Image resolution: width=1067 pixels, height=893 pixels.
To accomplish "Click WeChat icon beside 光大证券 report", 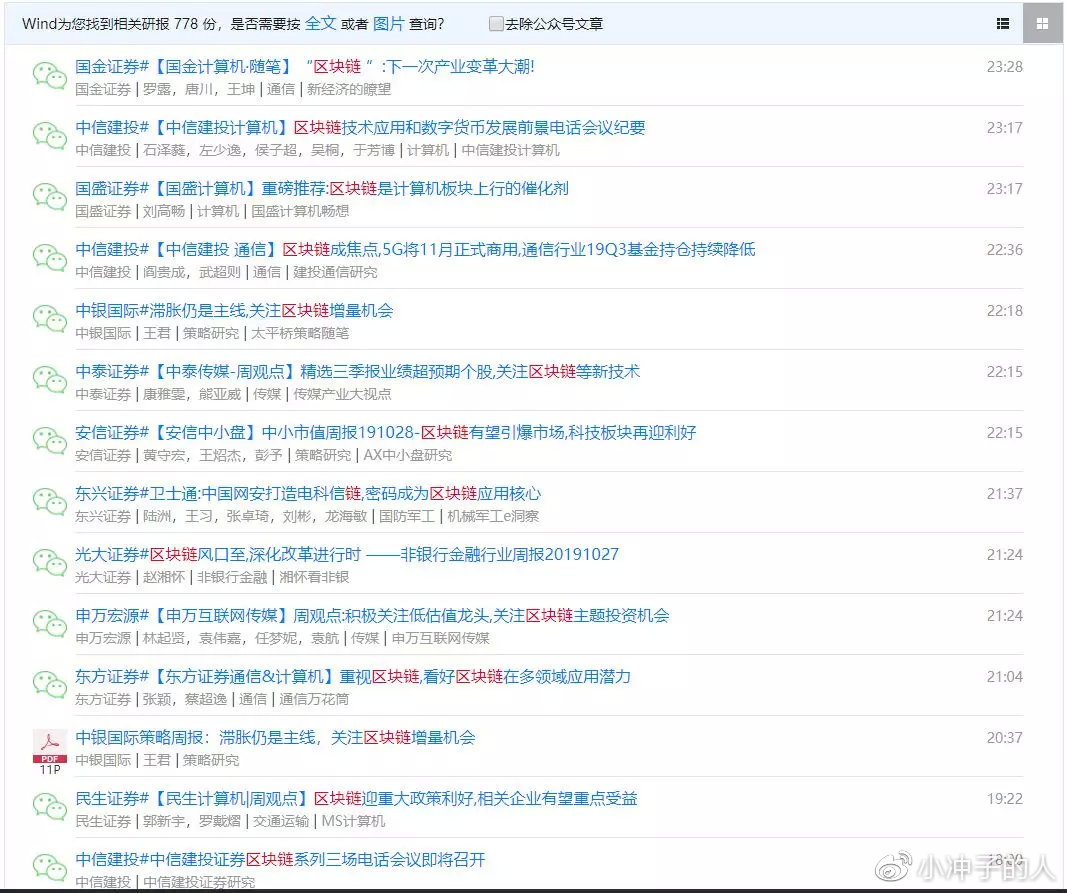I will pyautogui.click(x=49, y=564).
